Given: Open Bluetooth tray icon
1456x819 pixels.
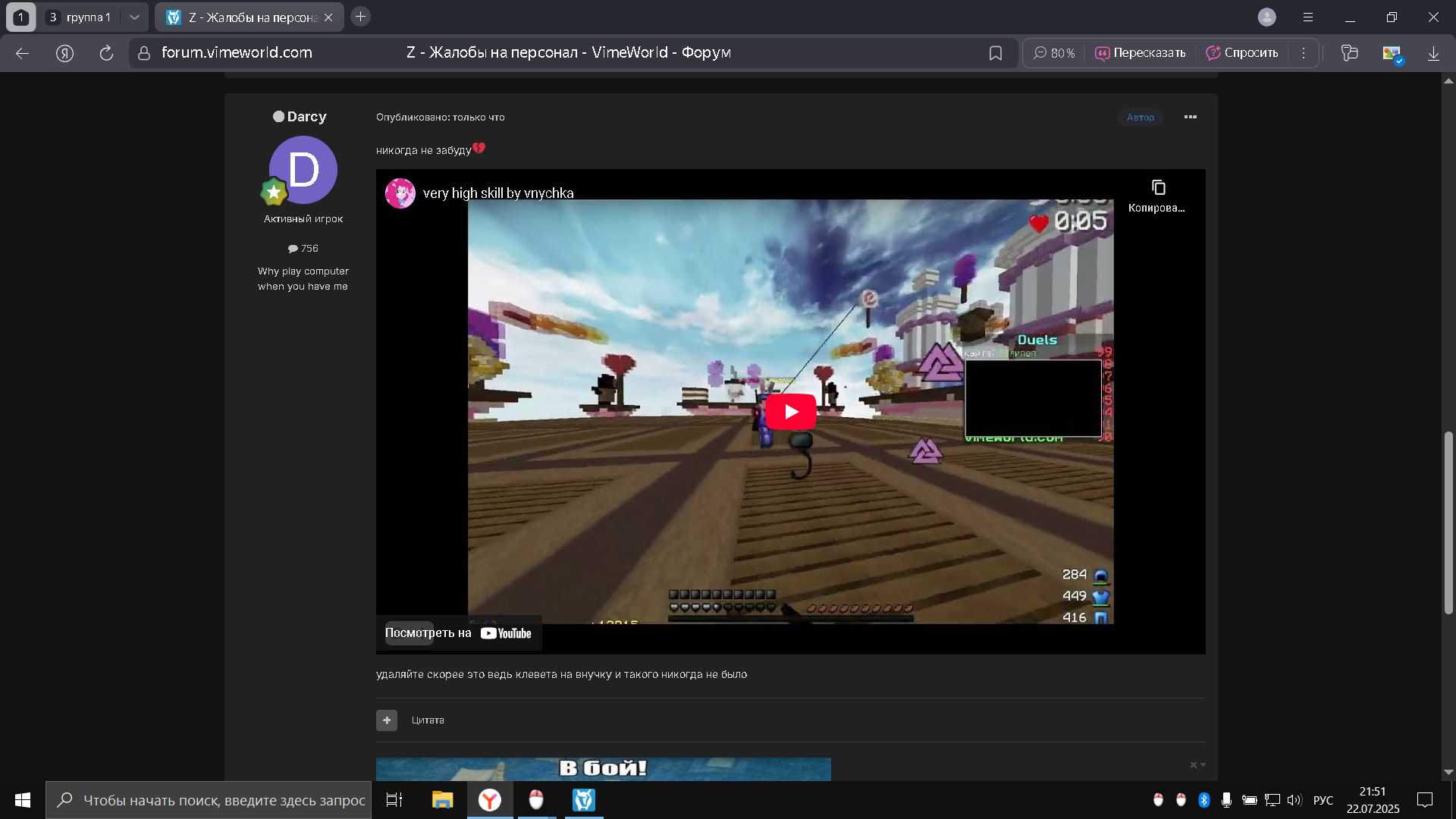Looking at the screenshot, I should coord(1203,800).
